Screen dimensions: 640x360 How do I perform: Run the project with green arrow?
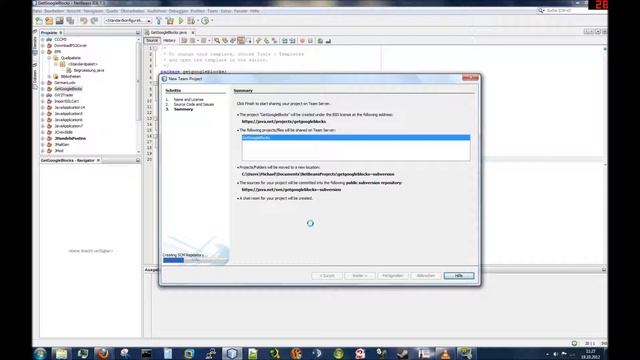181,20
